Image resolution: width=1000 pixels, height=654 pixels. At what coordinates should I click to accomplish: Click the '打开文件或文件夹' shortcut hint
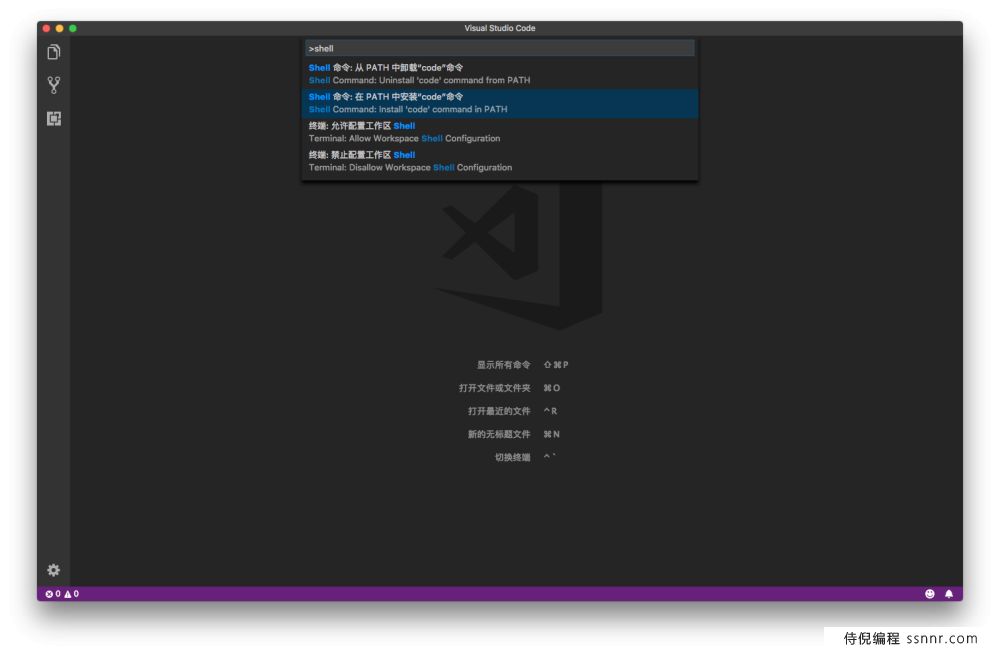click(494, 388)
